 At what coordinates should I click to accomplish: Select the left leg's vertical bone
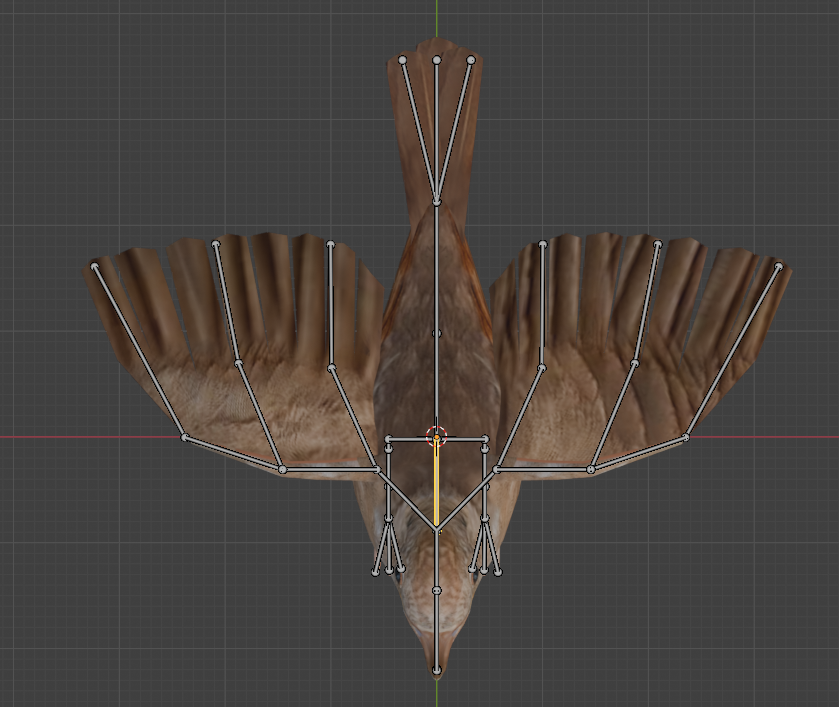click(x=388, y=480)
